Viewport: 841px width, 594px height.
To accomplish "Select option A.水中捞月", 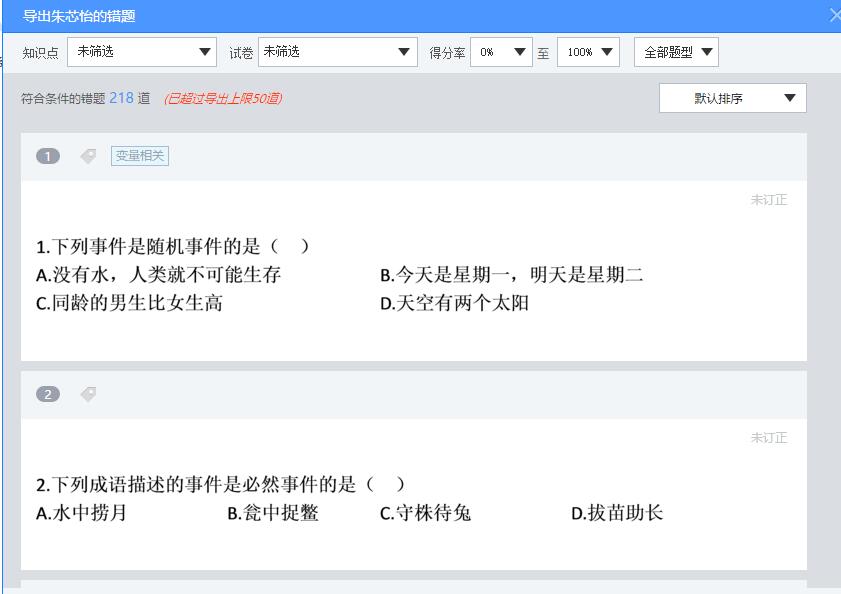I will click(81, 513).
